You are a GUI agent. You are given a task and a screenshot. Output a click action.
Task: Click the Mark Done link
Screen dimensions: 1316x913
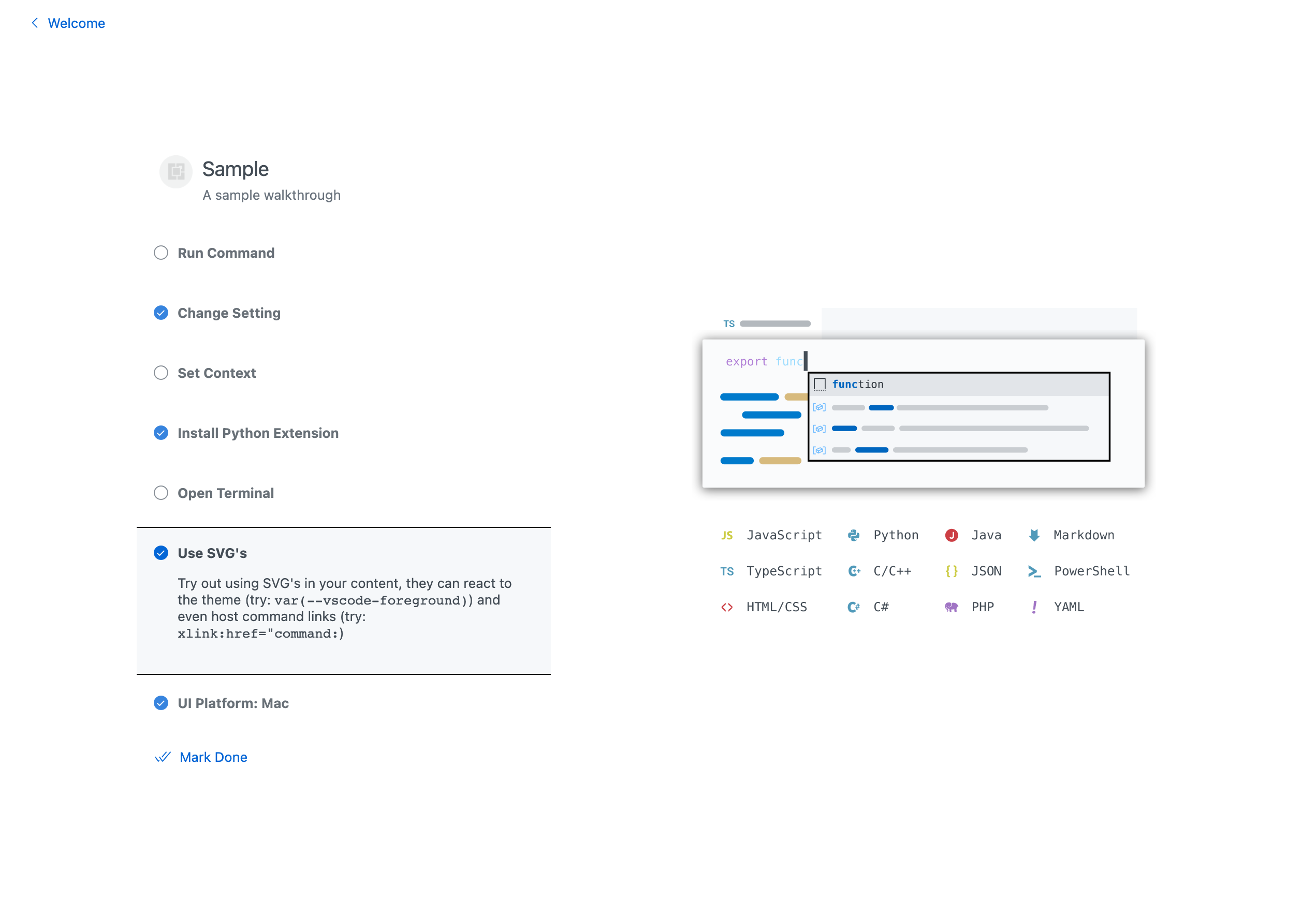(213, 757)
